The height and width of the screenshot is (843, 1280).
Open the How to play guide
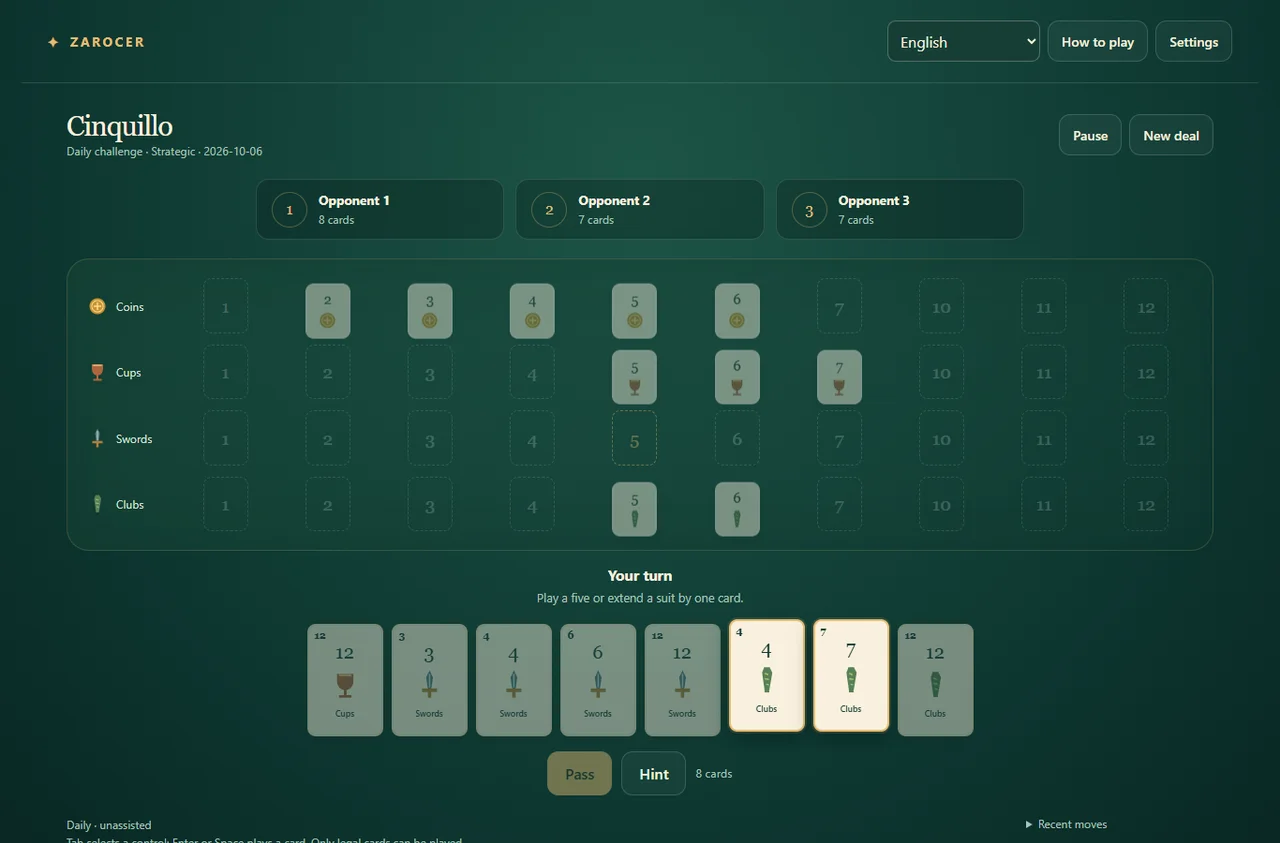coord(1097,41)
